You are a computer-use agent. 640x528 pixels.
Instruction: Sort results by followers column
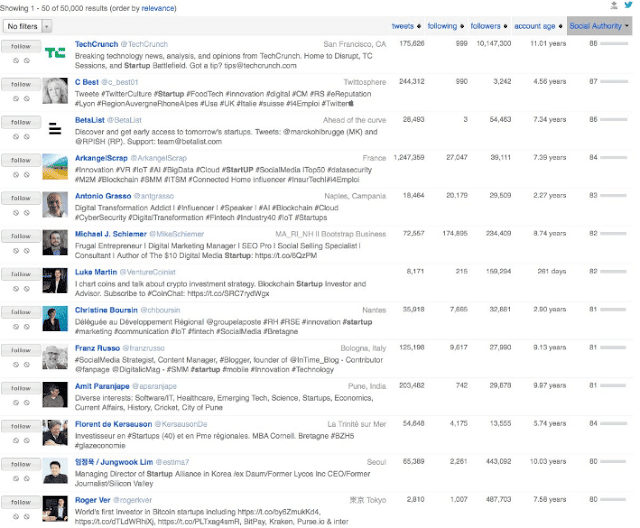click(489, 26)
